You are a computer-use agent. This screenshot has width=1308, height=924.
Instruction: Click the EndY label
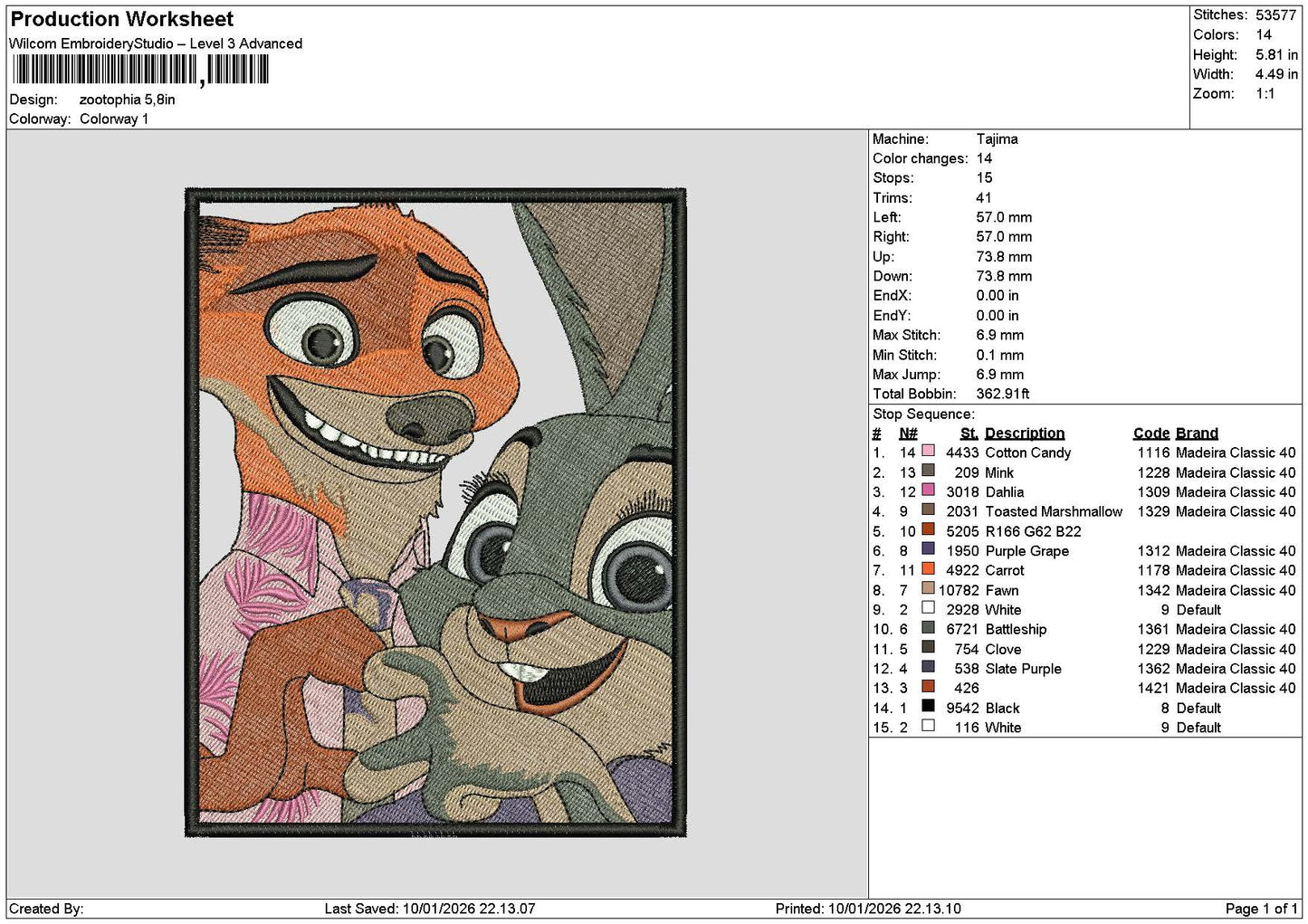pos(892,315)
